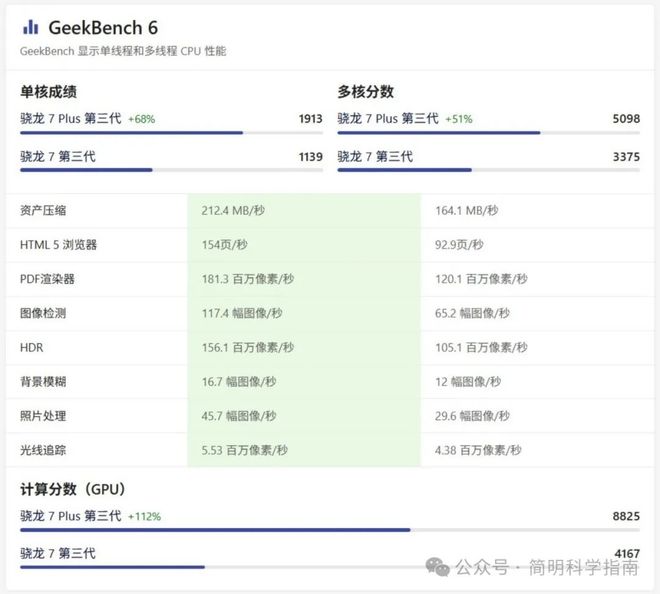Click the value 117.4 幅图像/秒

(242, 313)
